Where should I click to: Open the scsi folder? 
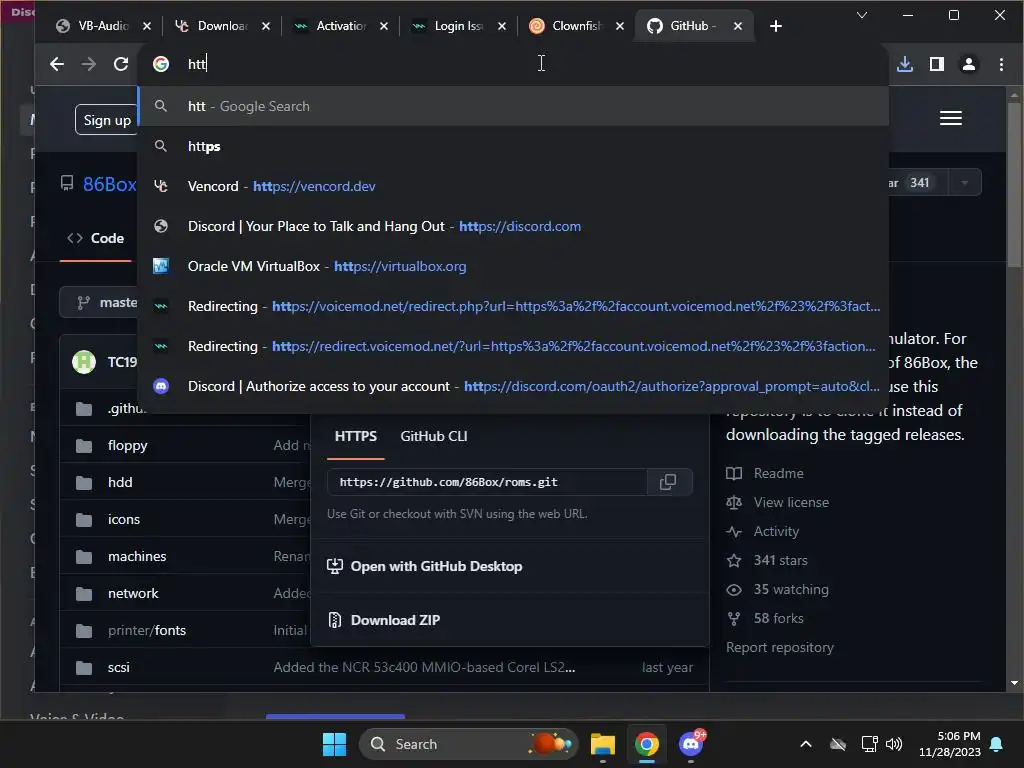[118, 667]
